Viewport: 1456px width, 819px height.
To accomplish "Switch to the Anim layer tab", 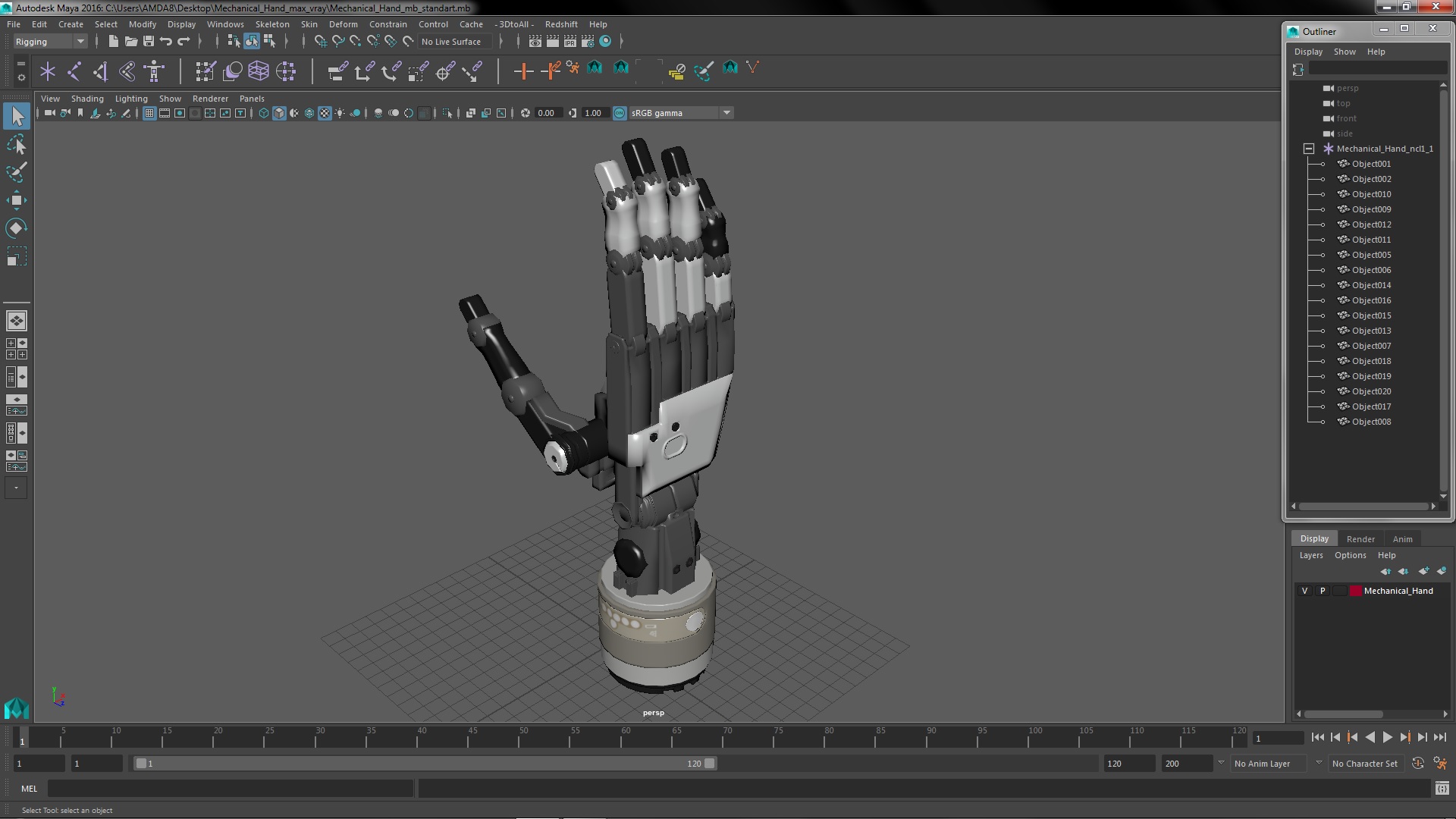I will [1402, 539].
